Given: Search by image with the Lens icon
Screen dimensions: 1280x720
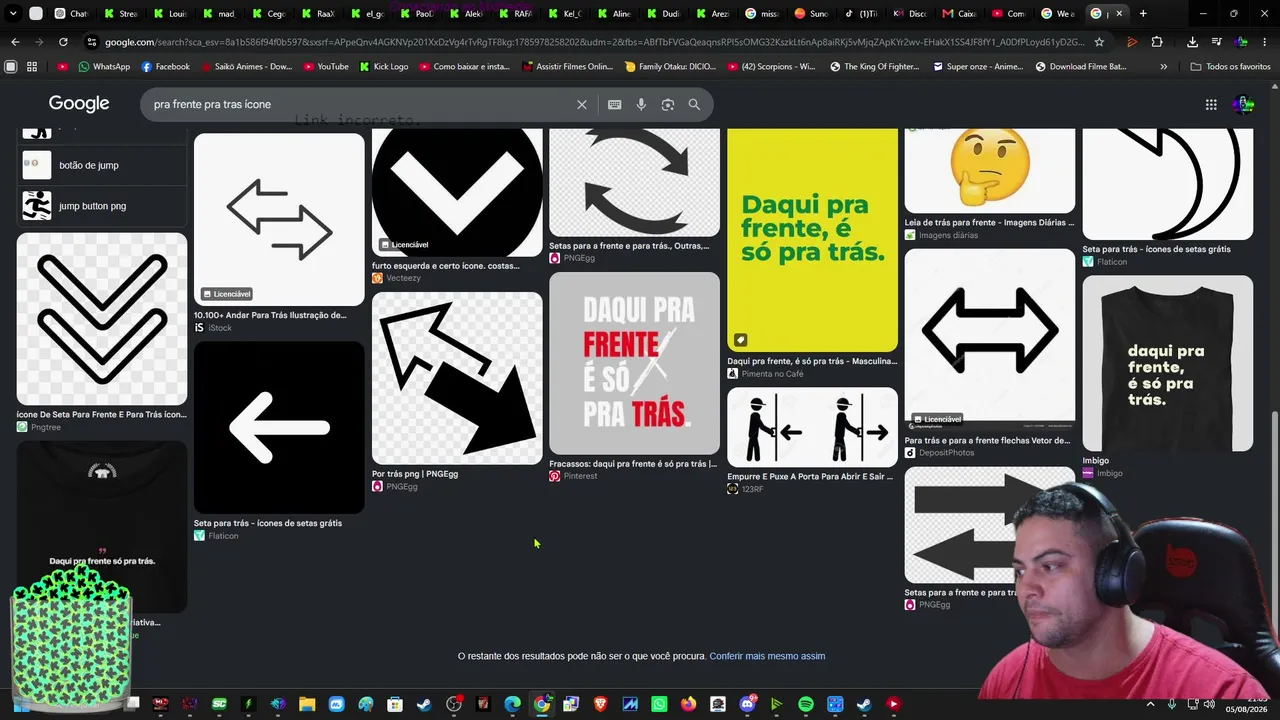Looking at the screenshot, I should (668, 104).
